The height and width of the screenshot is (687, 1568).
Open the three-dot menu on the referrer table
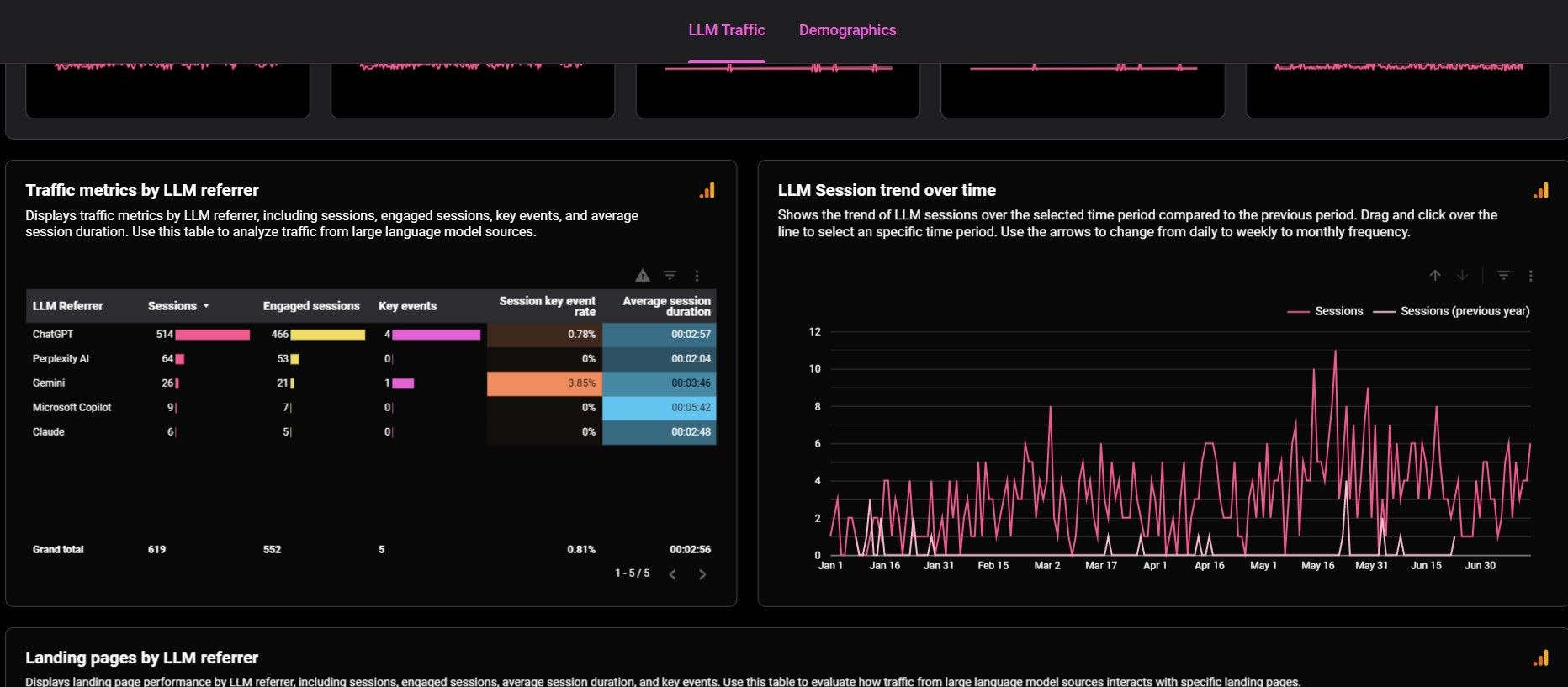click(x=697, y=276)
